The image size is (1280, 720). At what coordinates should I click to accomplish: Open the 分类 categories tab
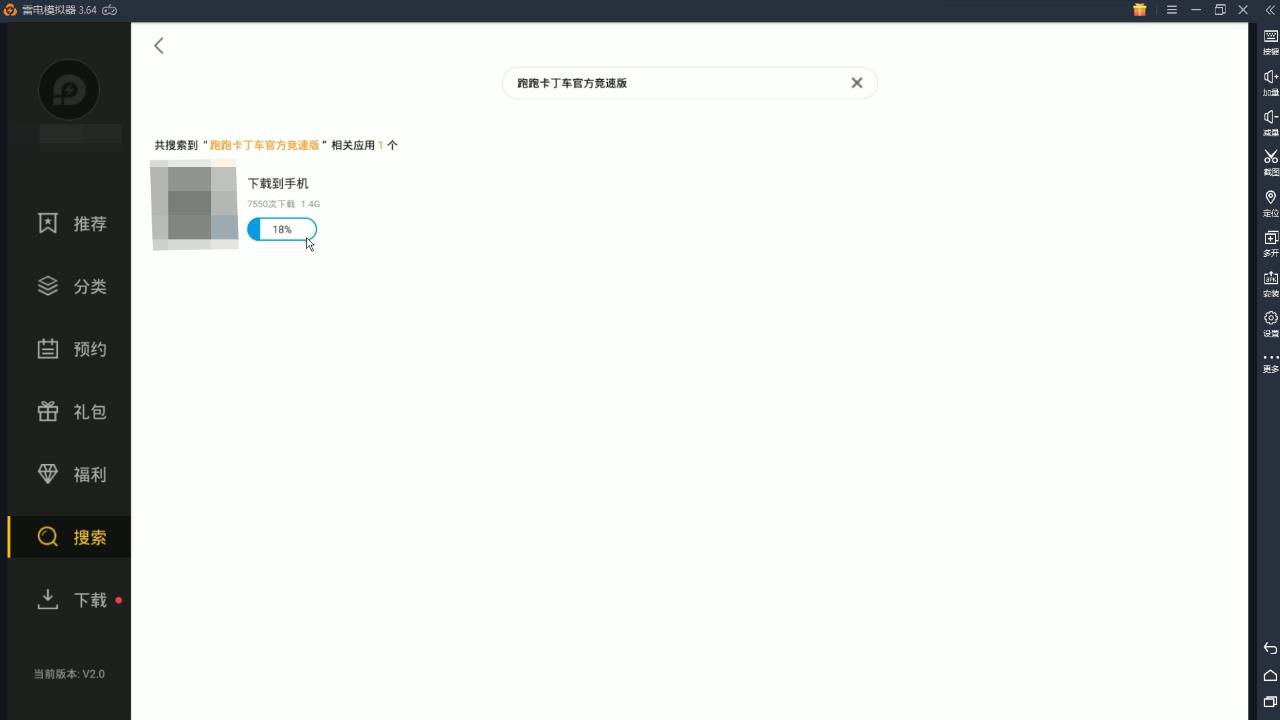click(x=70, y=286)
